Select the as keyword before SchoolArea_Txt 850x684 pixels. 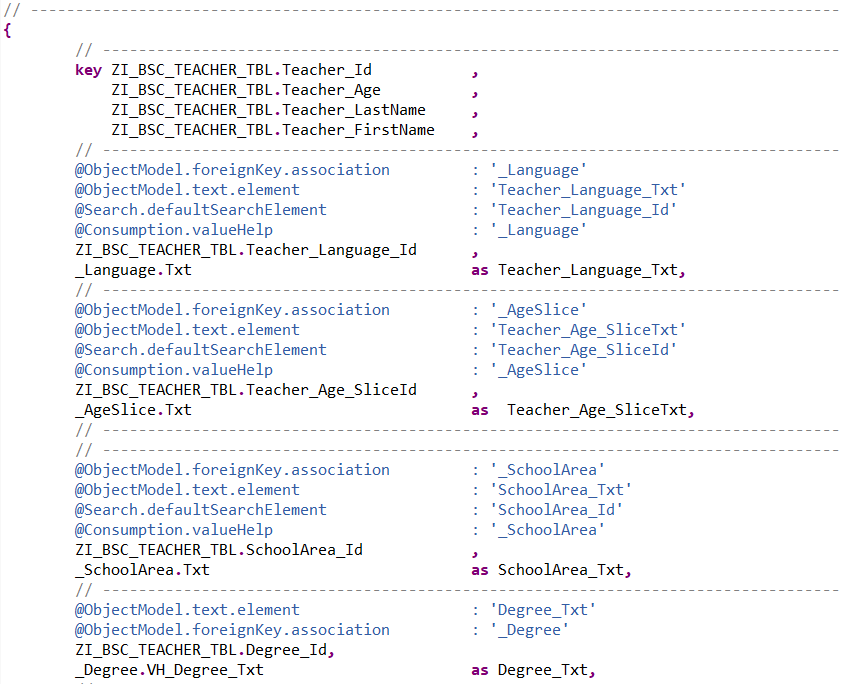pos(478,569)
